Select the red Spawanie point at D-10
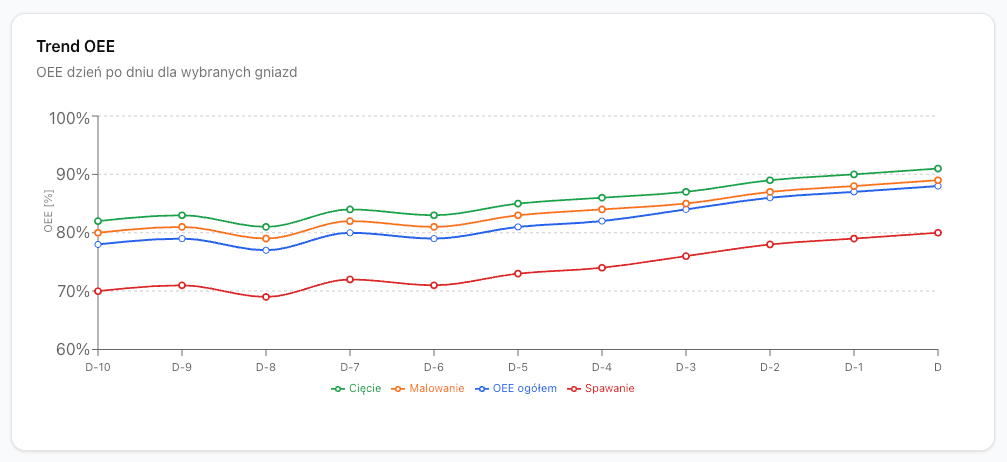The height and width of the screenshot is (462, 1007). pos(98,291)
